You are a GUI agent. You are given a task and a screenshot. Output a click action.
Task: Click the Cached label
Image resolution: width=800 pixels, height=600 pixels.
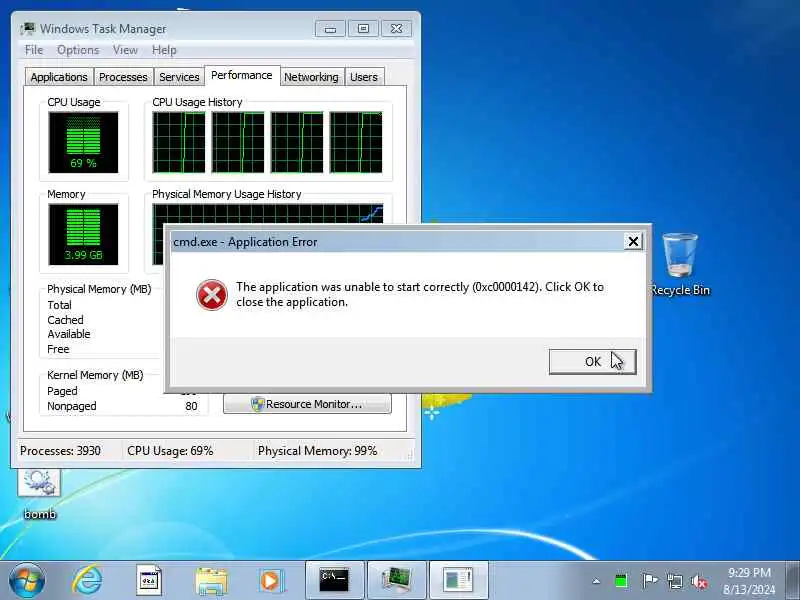65,320
